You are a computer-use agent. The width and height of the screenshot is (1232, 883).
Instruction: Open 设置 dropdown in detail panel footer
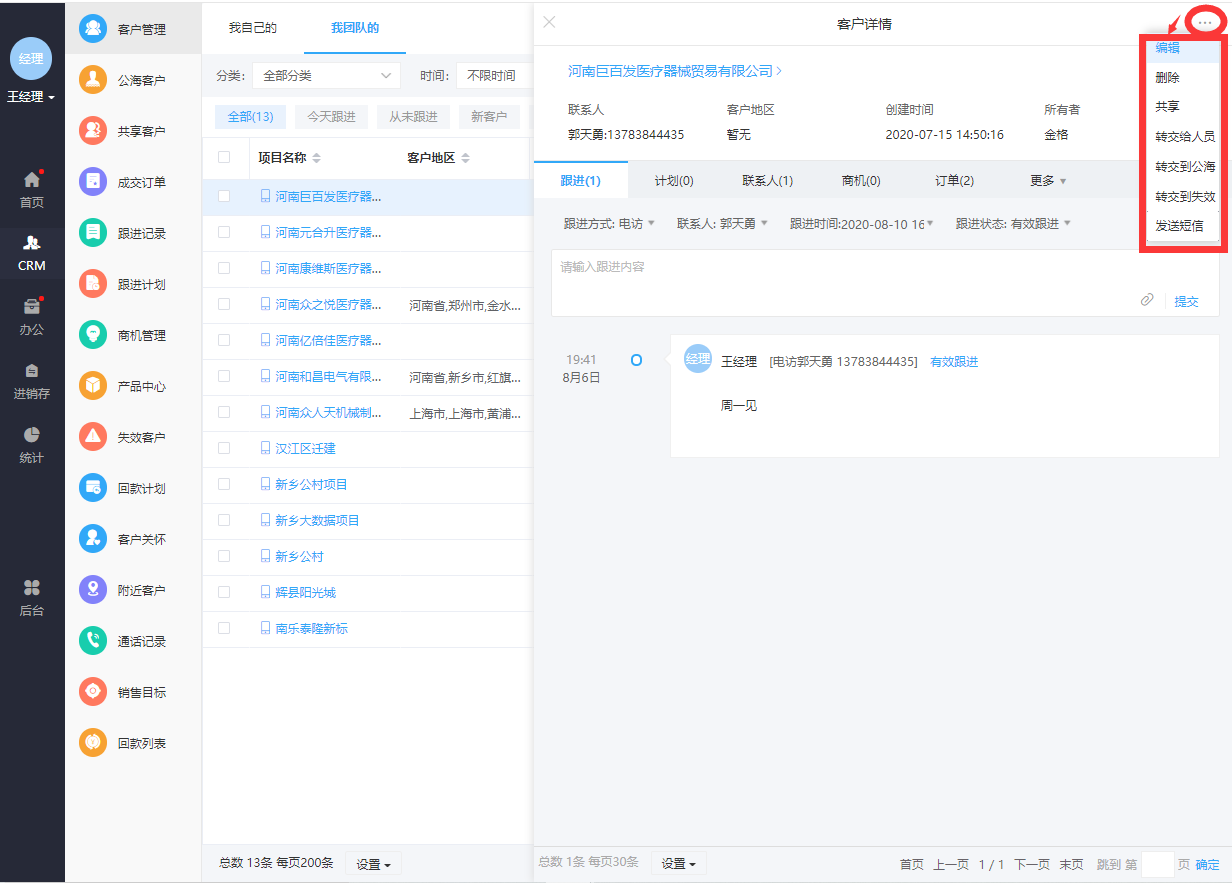(679, 863)
